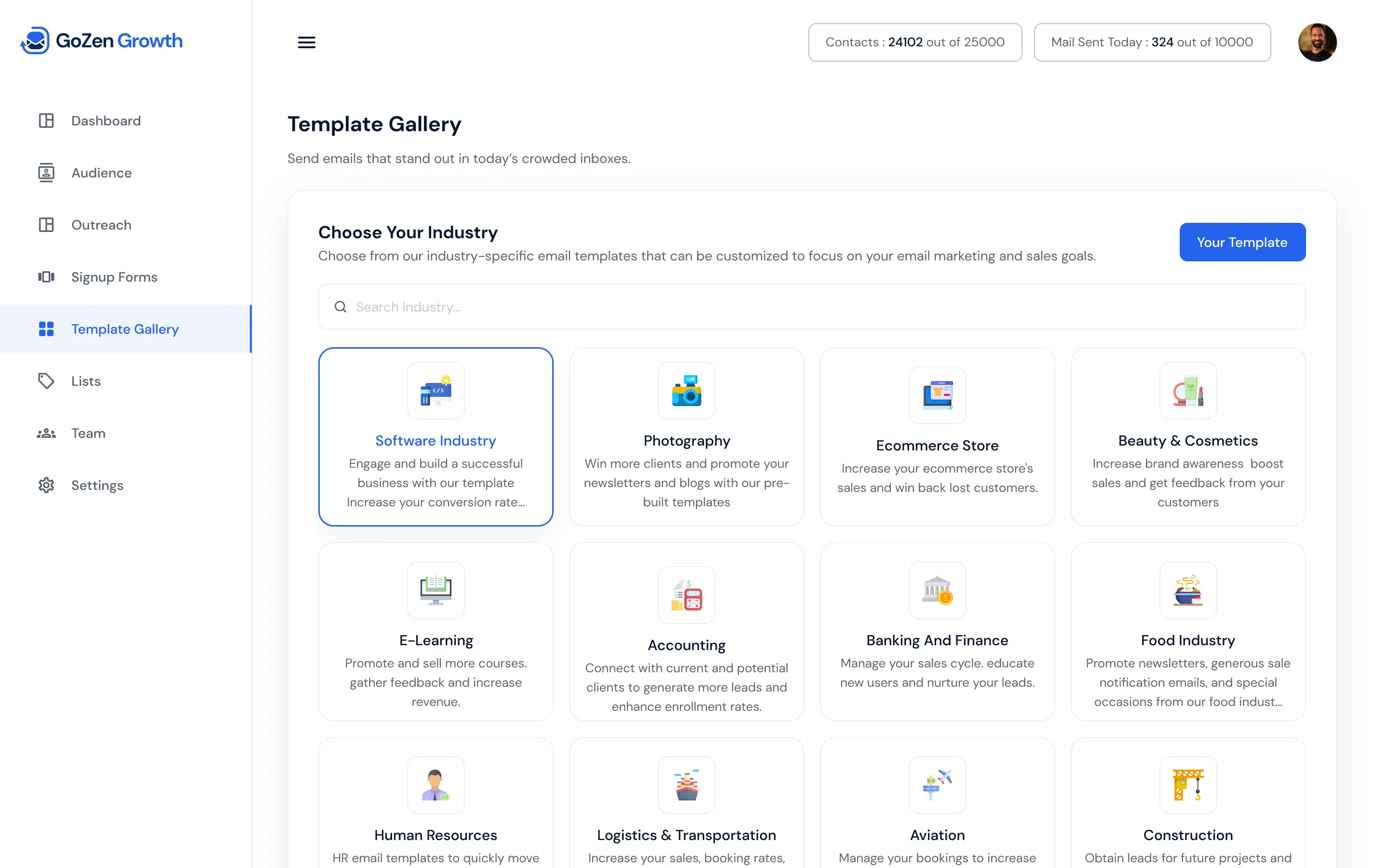The image size is (1389, 868).
Task: Select the Software Industry template card
Action: pos(436,437)
